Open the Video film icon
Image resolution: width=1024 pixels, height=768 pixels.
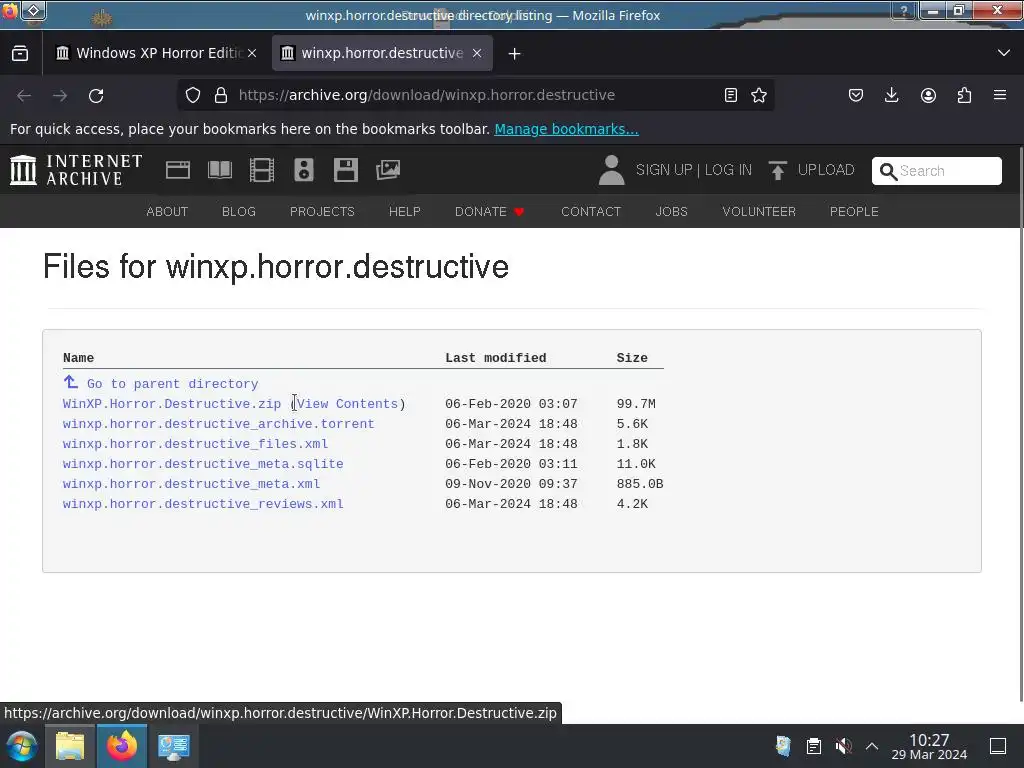tap(262, 170)
